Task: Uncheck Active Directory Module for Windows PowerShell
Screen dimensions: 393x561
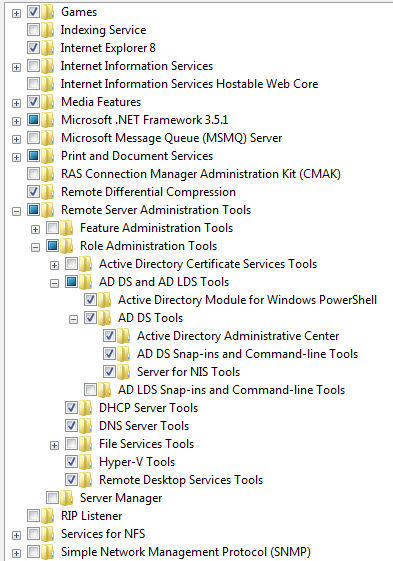Action: click(90, 299)
